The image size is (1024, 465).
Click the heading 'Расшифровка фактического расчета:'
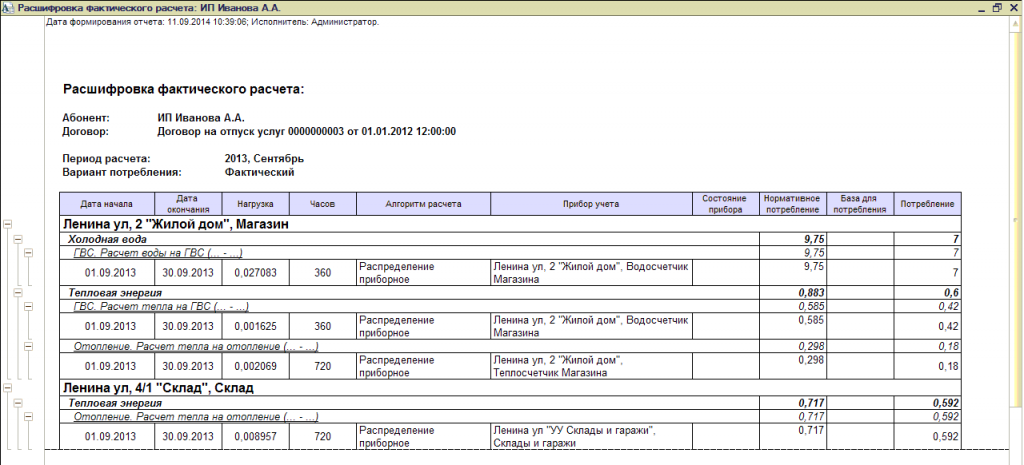tap(184, 89)
